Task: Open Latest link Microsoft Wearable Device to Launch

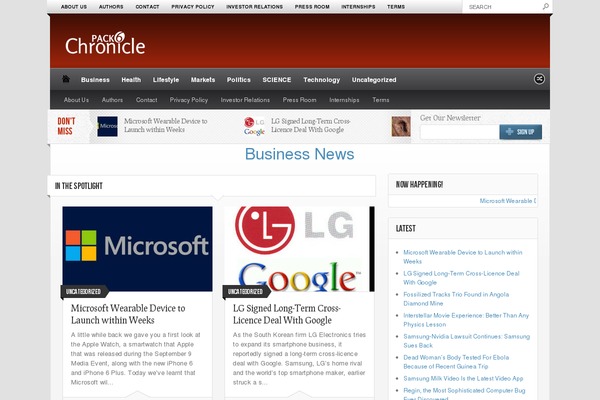Action: coord(463,257)
